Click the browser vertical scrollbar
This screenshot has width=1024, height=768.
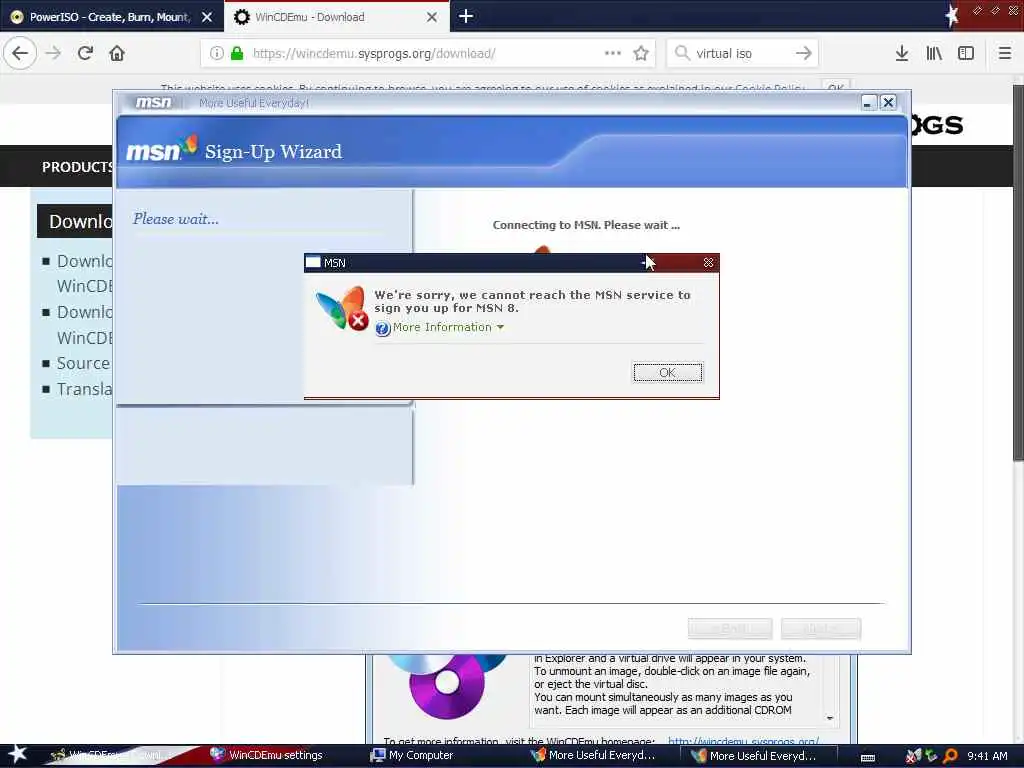click(1018, 274)
